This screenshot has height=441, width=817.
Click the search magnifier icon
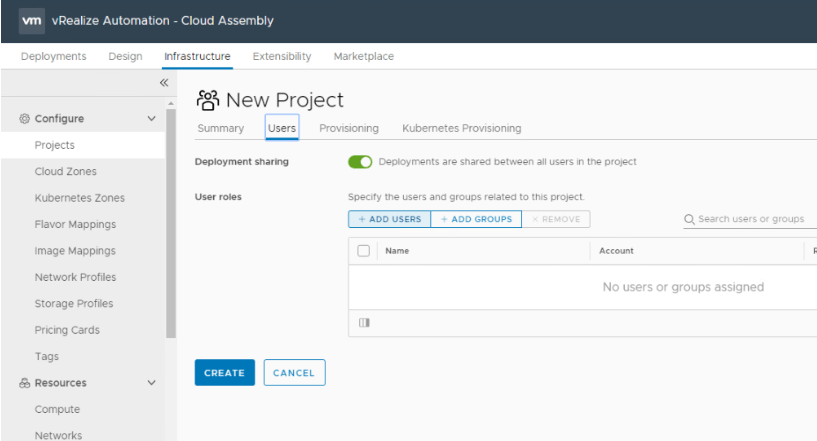[x=690, y=219]
